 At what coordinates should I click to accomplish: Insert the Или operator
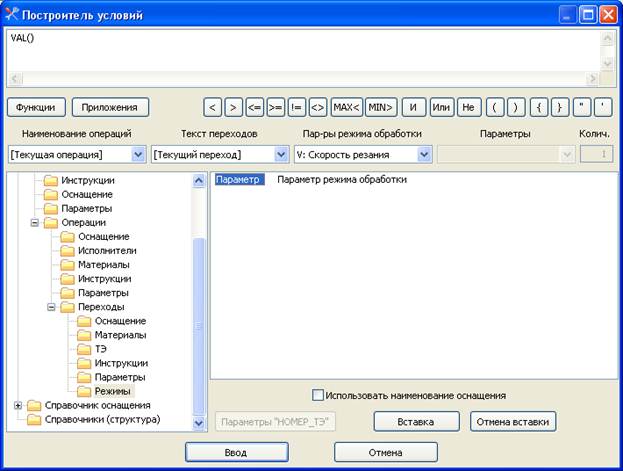coord(441,107)
